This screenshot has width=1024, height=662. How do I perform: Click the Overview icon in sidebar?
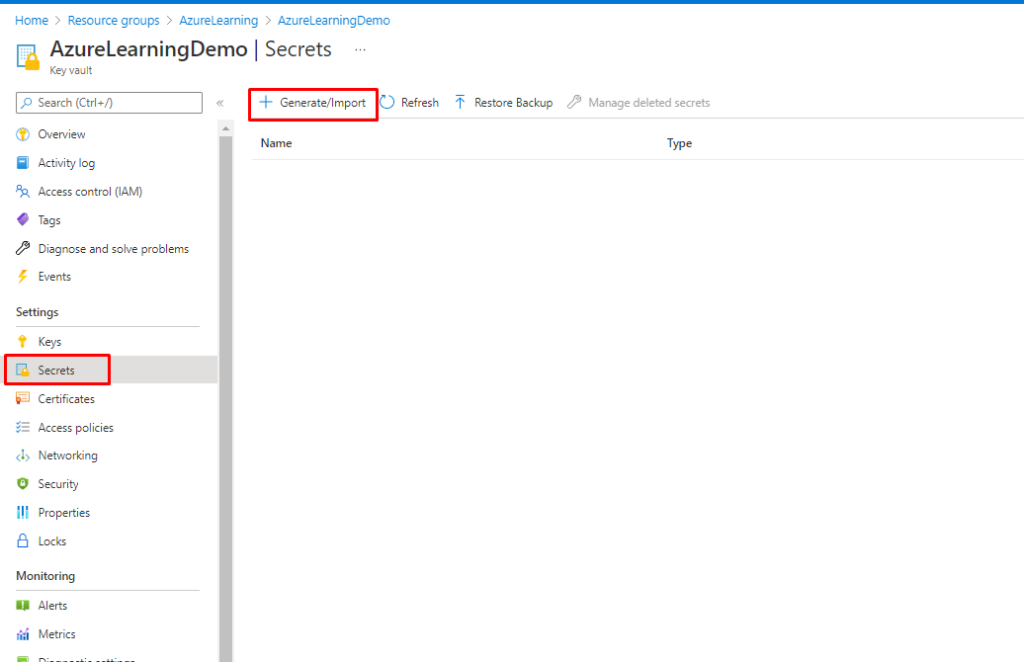pyautogui.click(x=23, y=134)
